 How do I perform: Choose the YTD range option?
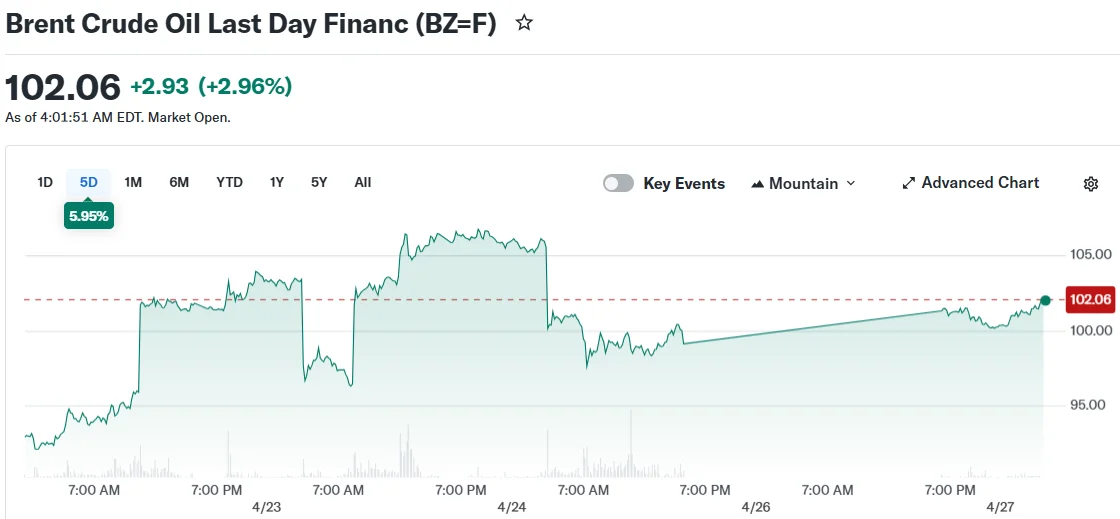(229, 182)
